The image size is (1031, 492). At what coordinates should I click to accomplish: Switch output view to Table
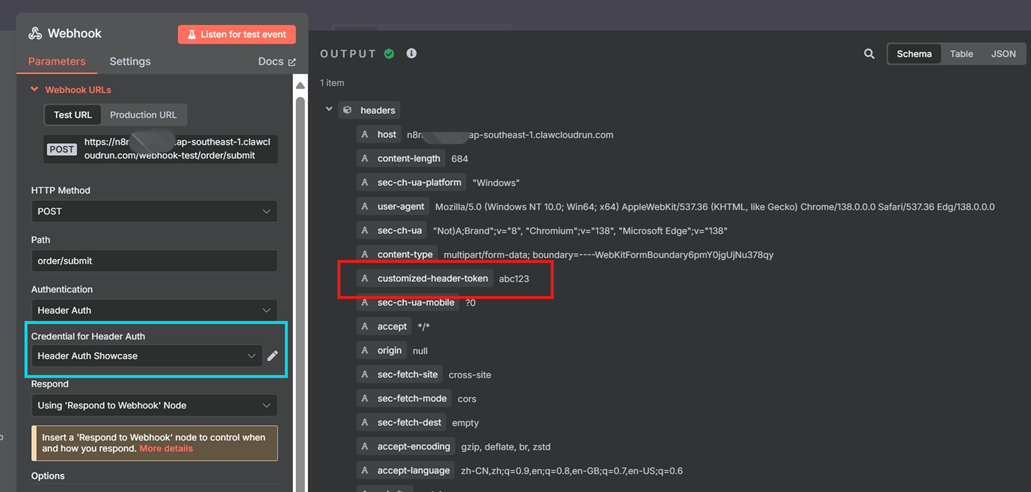pyautogui.click(x=961, y=54)
